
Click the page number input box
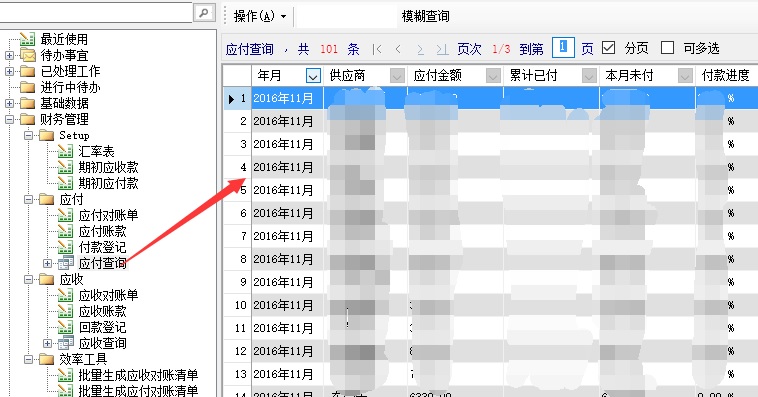pyautogui.click(x=563, y=47)
